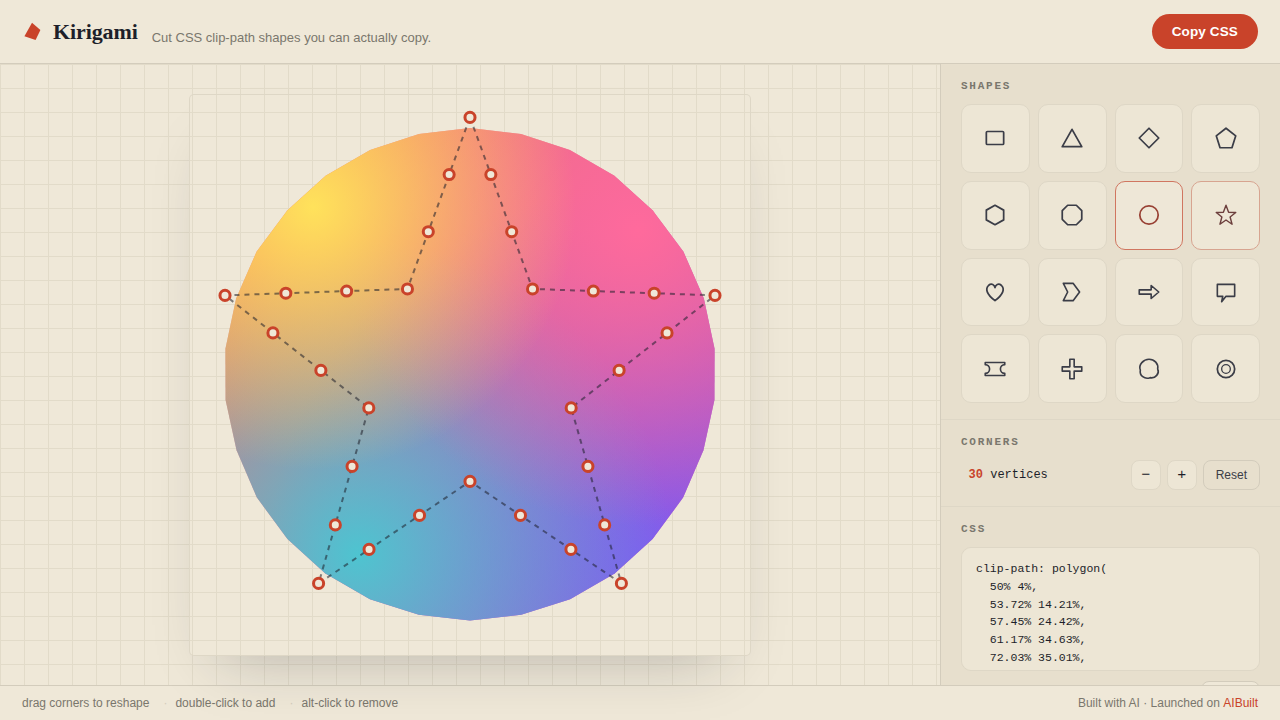Select the plus cross shape
Image resolution: width=1280 pixels, height=720 pixels.
[1072, 369]
